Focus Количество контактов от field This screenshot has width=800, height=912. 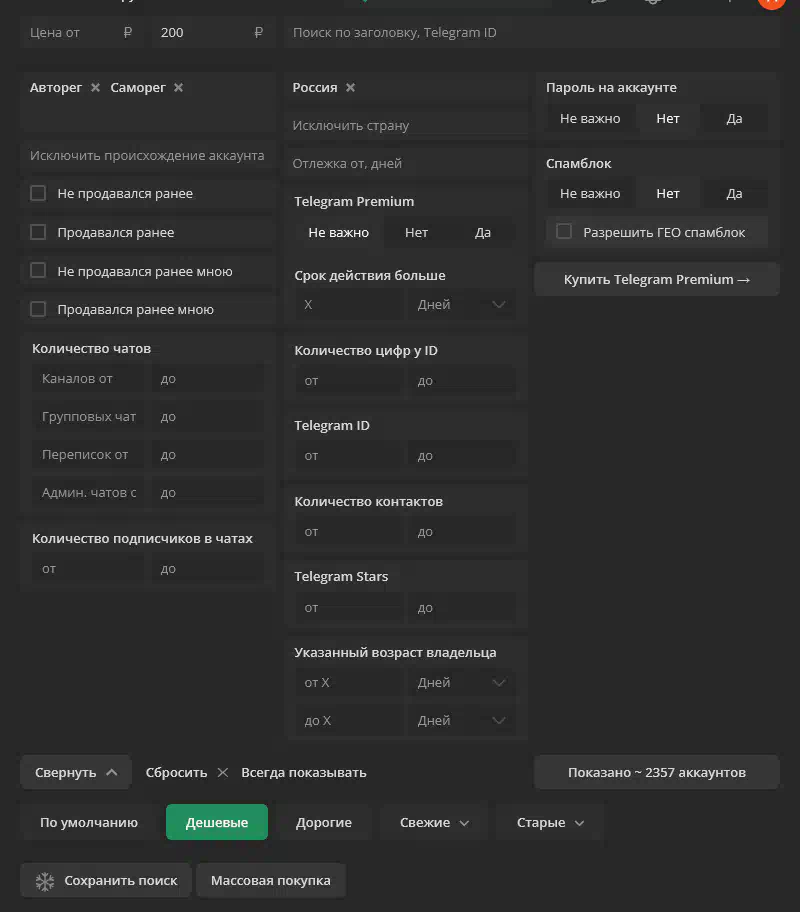coord(349,532)
